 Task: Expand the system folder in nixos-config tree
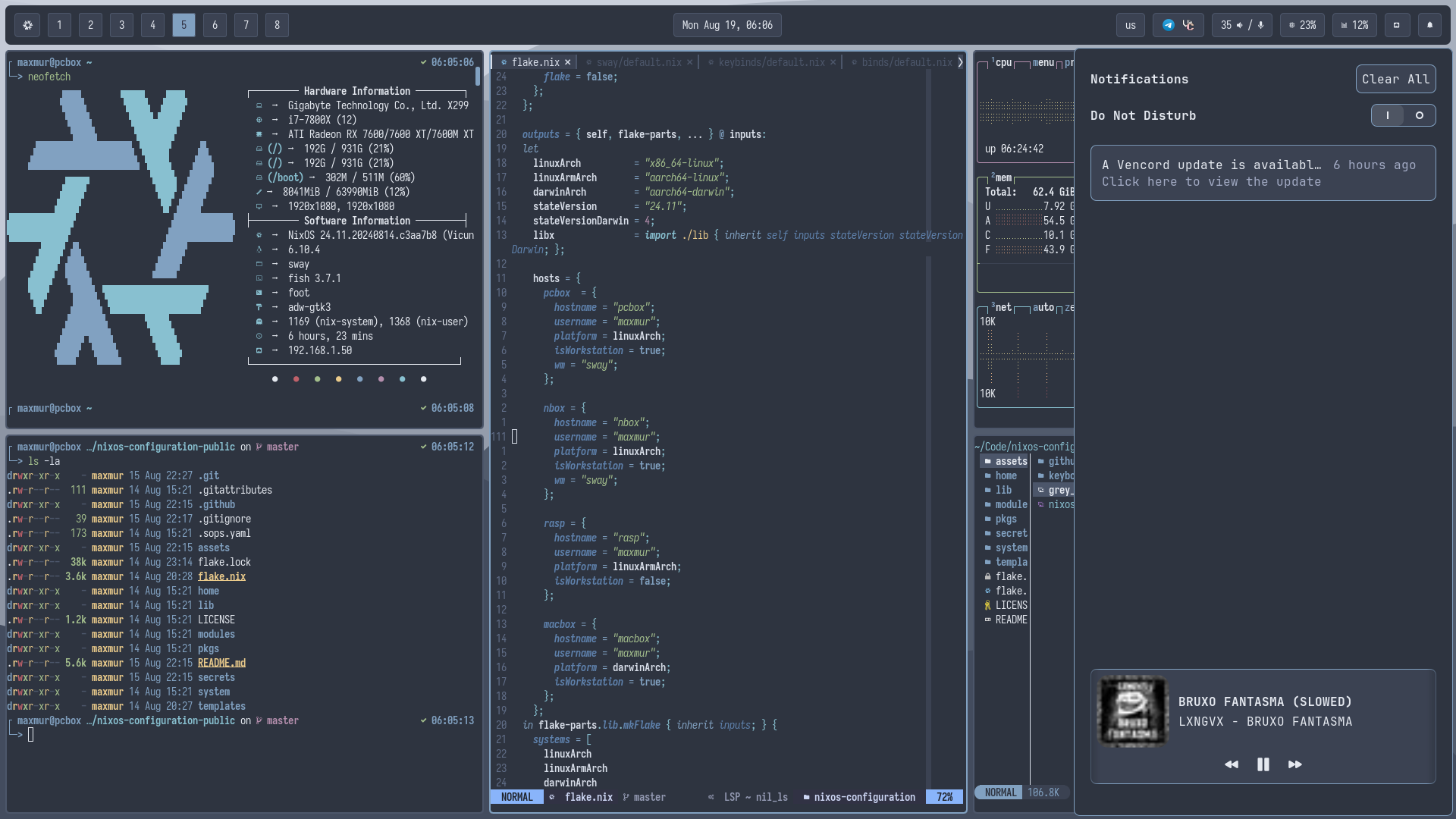point(1010,547)
